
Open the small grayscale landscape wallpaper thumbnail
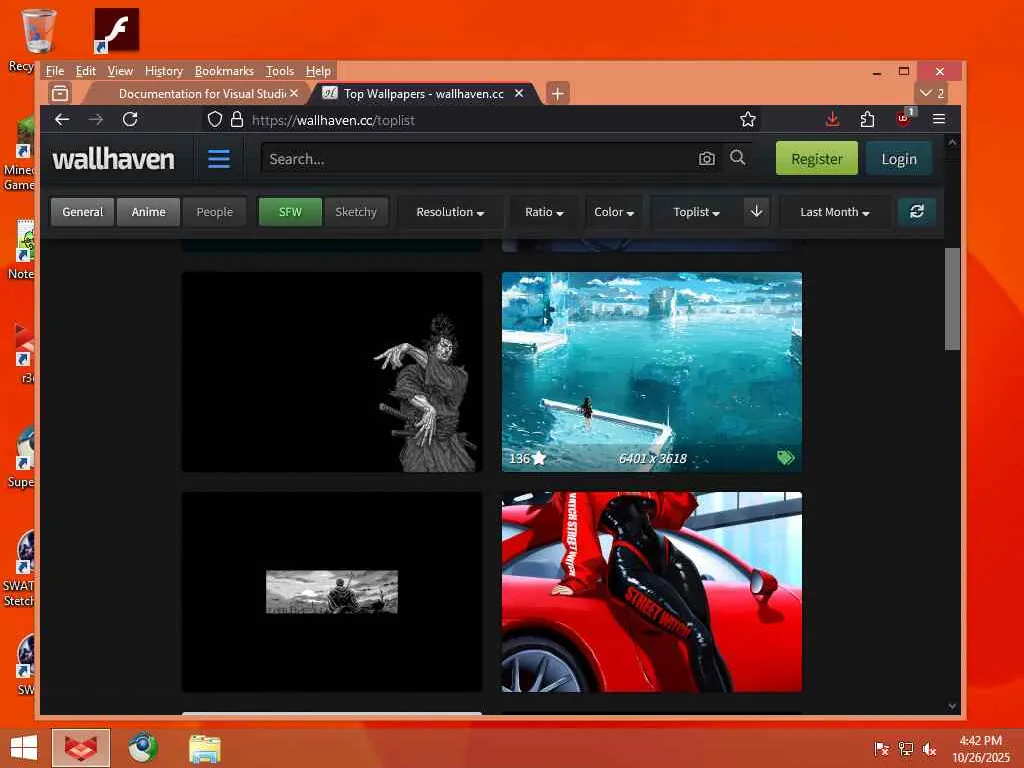click(332, 592)
